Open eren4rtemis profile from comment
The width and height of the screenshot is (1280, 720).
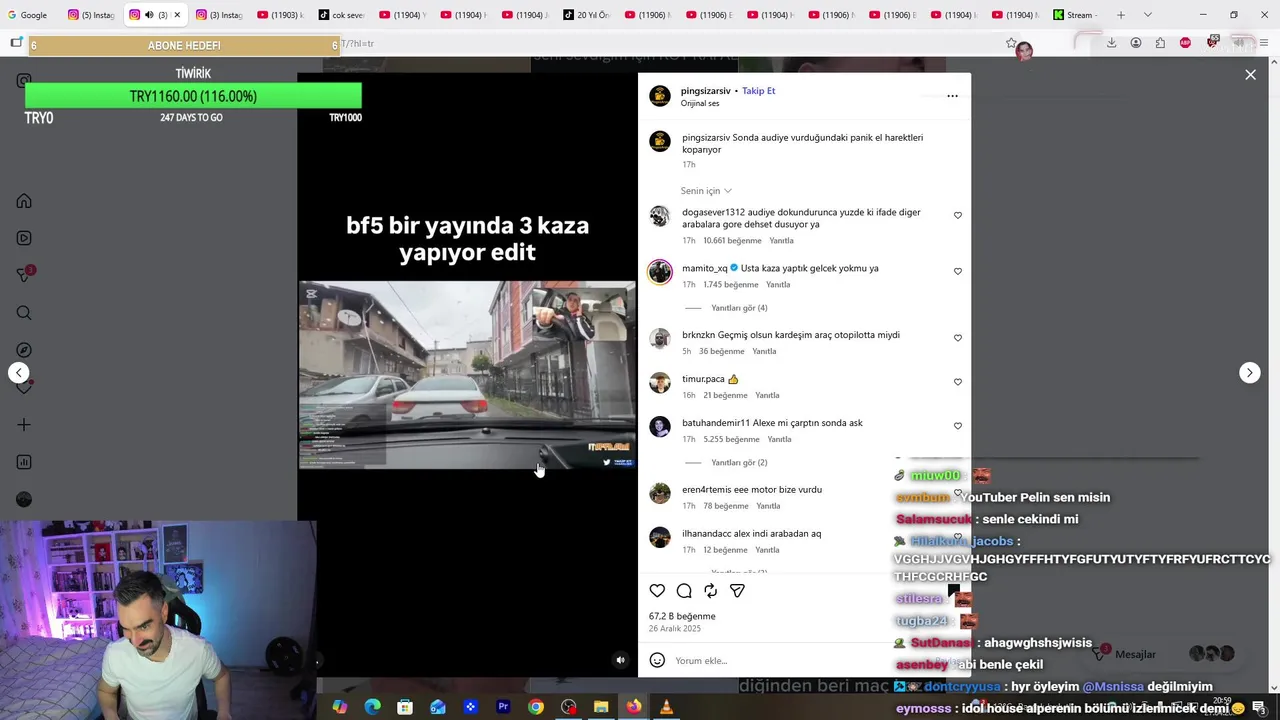coord(706,490)
